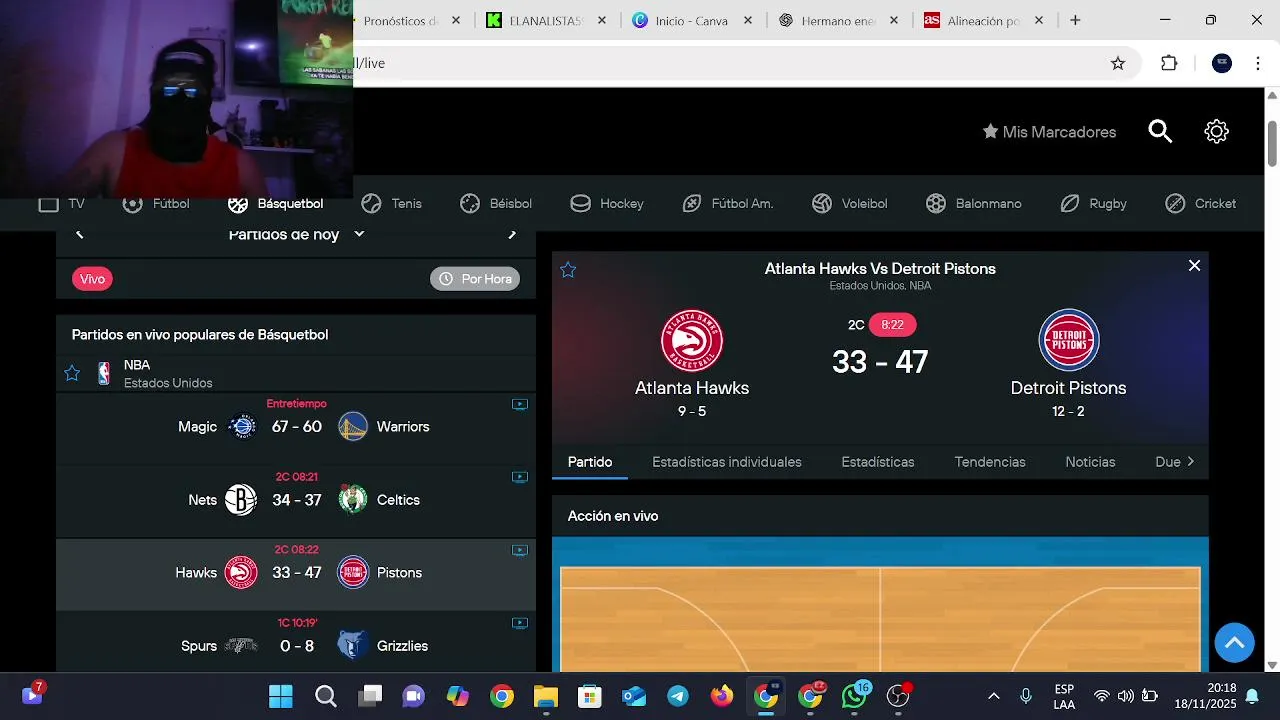Open the browser extensions puzzle icon
1280x720 pixels.
coord(1169,63)
